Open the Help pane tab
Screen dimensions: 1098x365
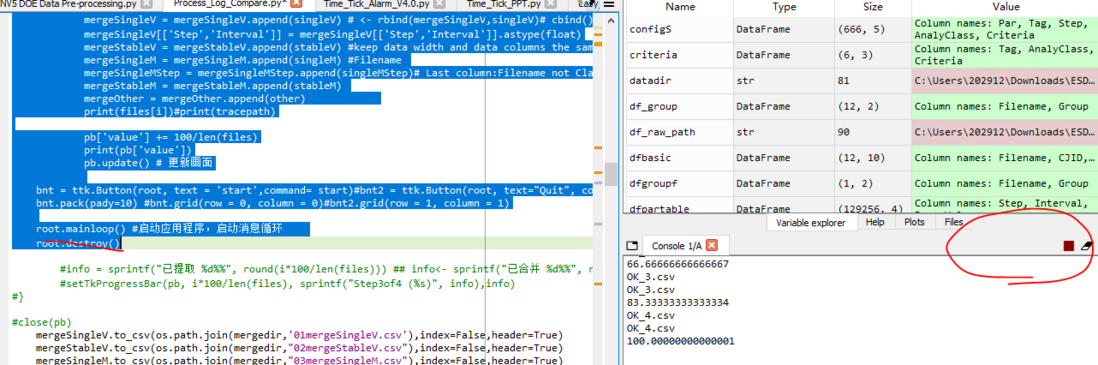coord(875,222)
